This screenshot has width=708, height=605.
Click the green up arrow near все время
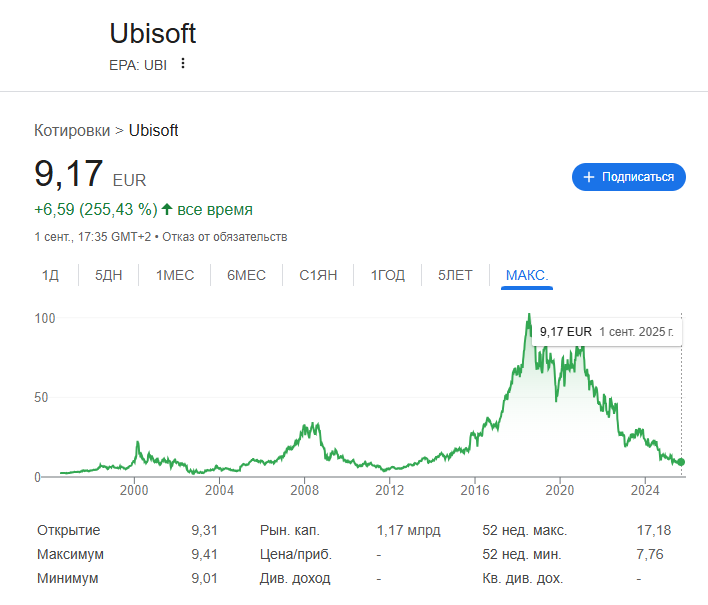coord(167,209)
